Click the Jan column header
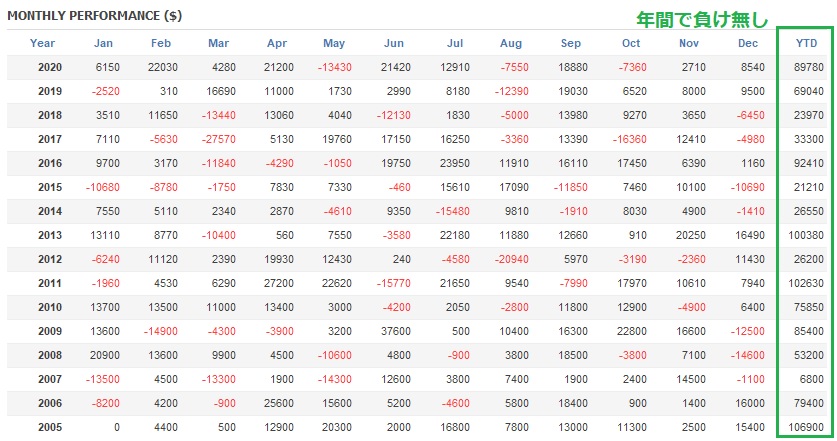Image resolution: width=837 pixels, height=441 pixels. point(103,43)
